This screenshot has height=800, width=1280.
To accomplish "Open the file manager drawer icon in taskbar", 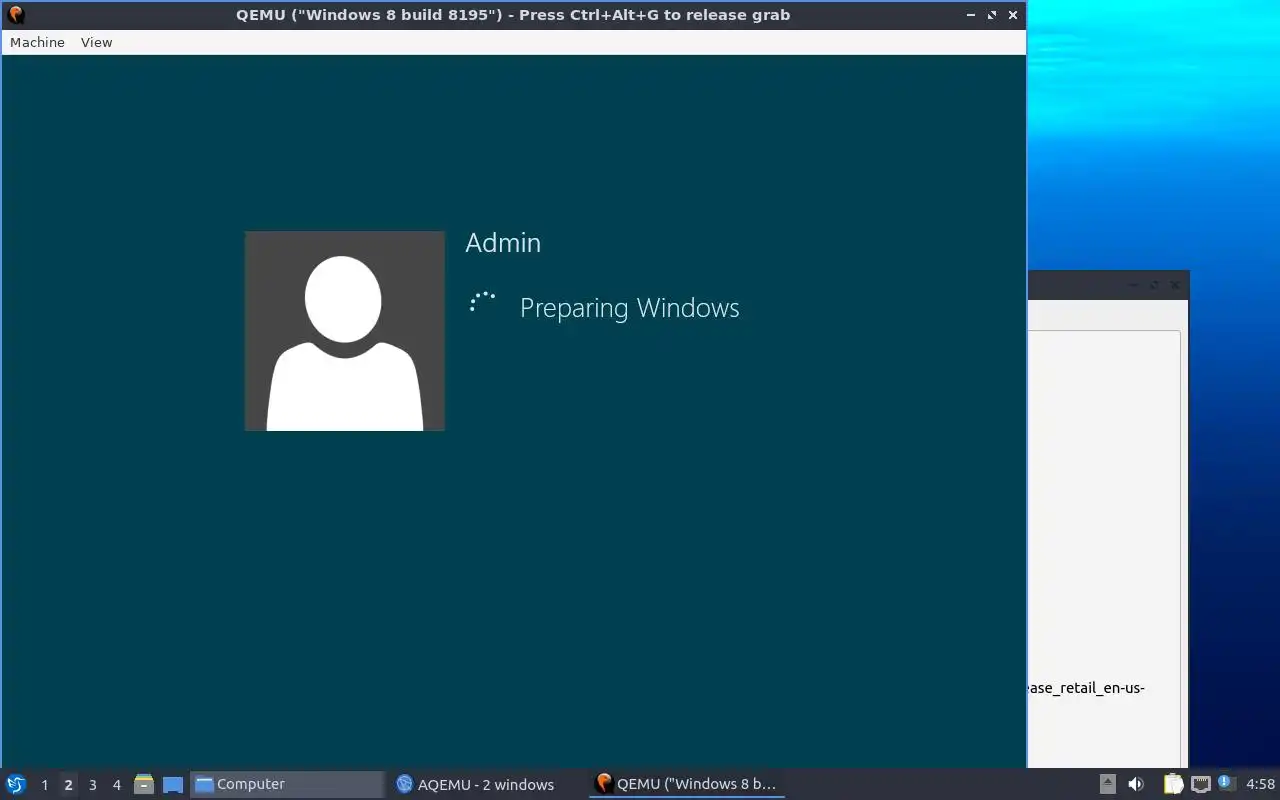I will pyautogui.click(x=144, y=785).
